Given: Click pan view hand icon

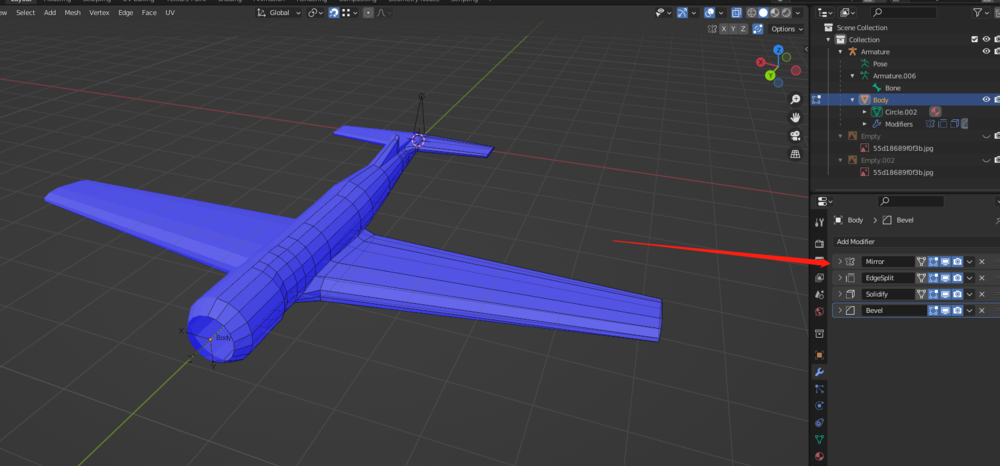Looking at the screenshot, I should coord(795,117).
